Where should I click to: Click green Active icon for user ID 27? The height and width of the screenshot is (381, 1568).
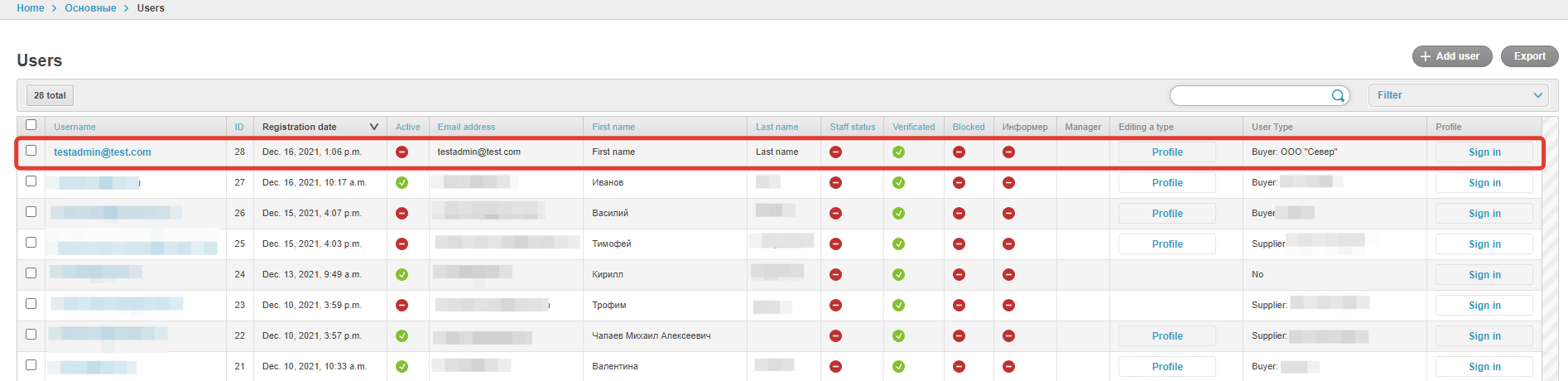click(x=402, y=183)
